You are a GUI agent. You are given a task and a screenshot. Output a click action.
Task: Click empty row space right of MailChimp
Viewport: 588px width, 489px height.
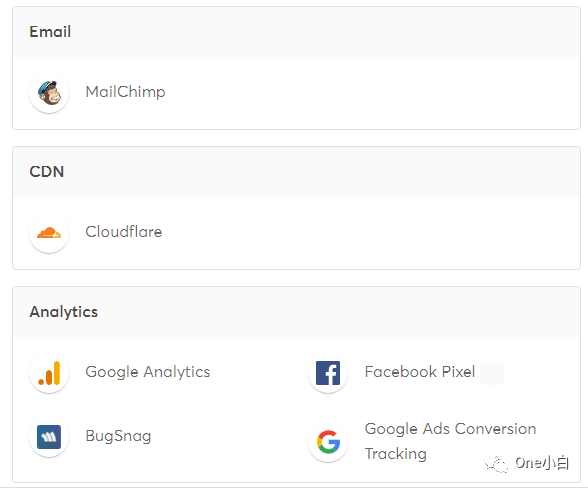371,92
